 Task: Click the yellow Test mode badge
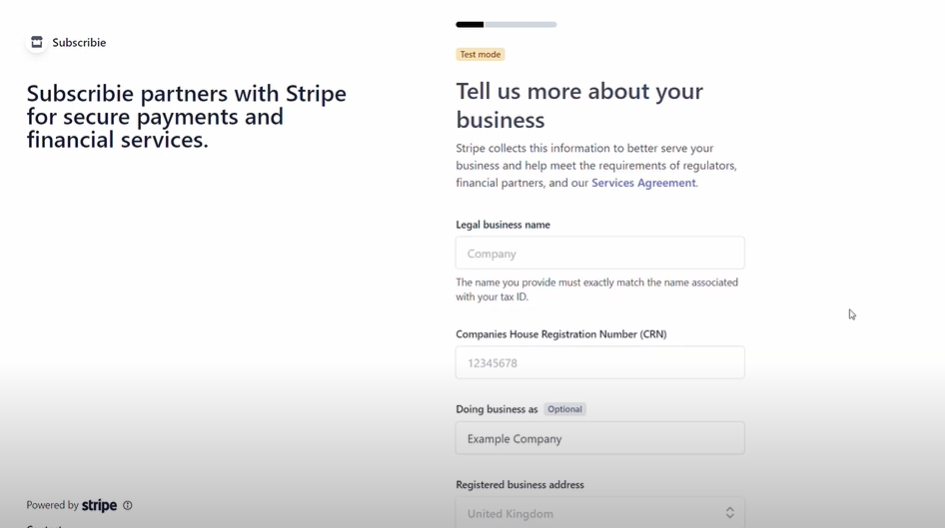(x=480, y=54)
